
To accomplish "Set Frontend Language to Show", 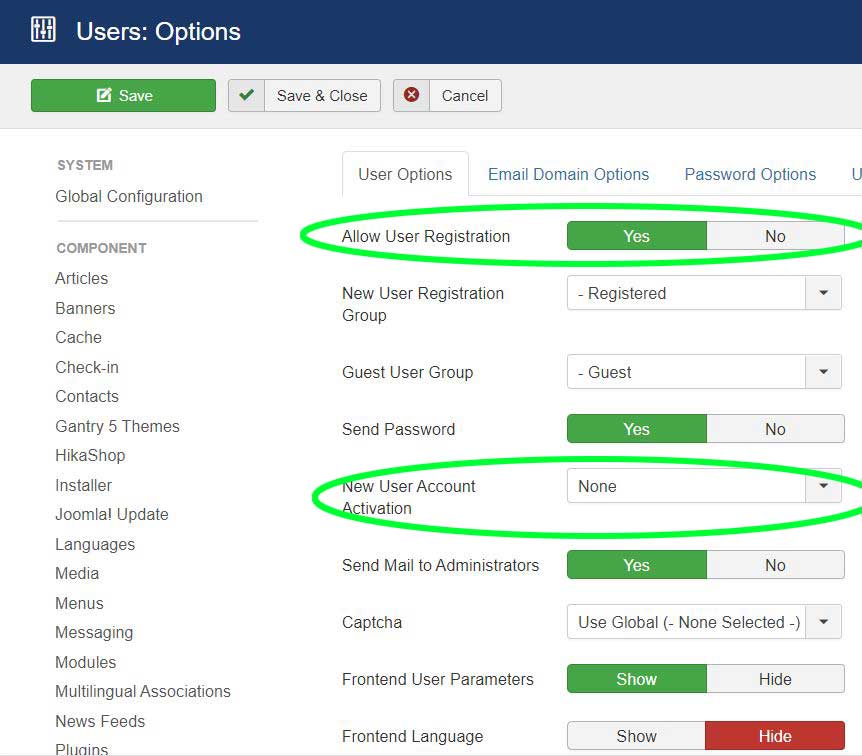I will click(x=636, y=736).
